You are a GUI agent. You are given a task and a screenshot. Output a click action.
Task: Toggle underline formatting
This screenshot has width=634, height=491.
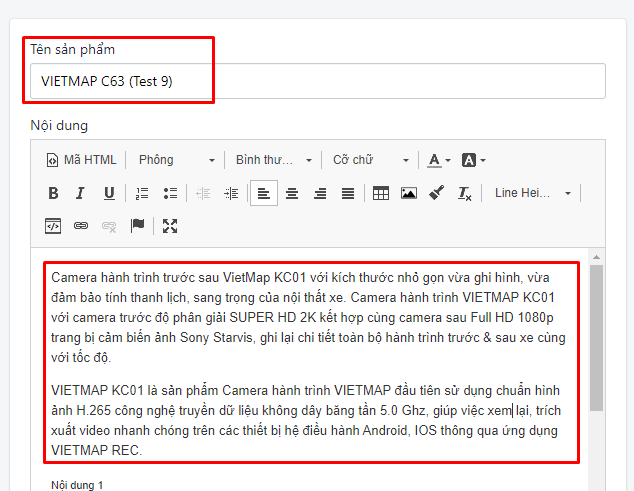pos(109,193)
